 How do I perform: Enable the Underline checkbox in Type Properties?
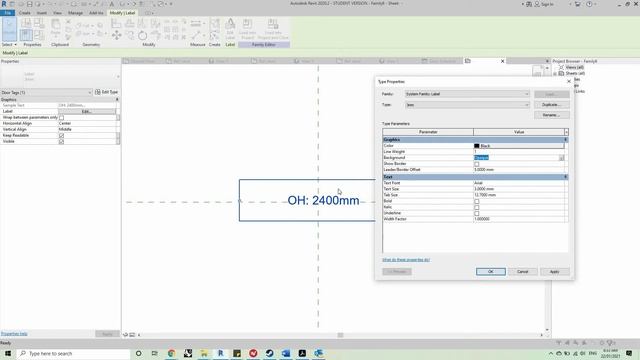coord(476,213)
